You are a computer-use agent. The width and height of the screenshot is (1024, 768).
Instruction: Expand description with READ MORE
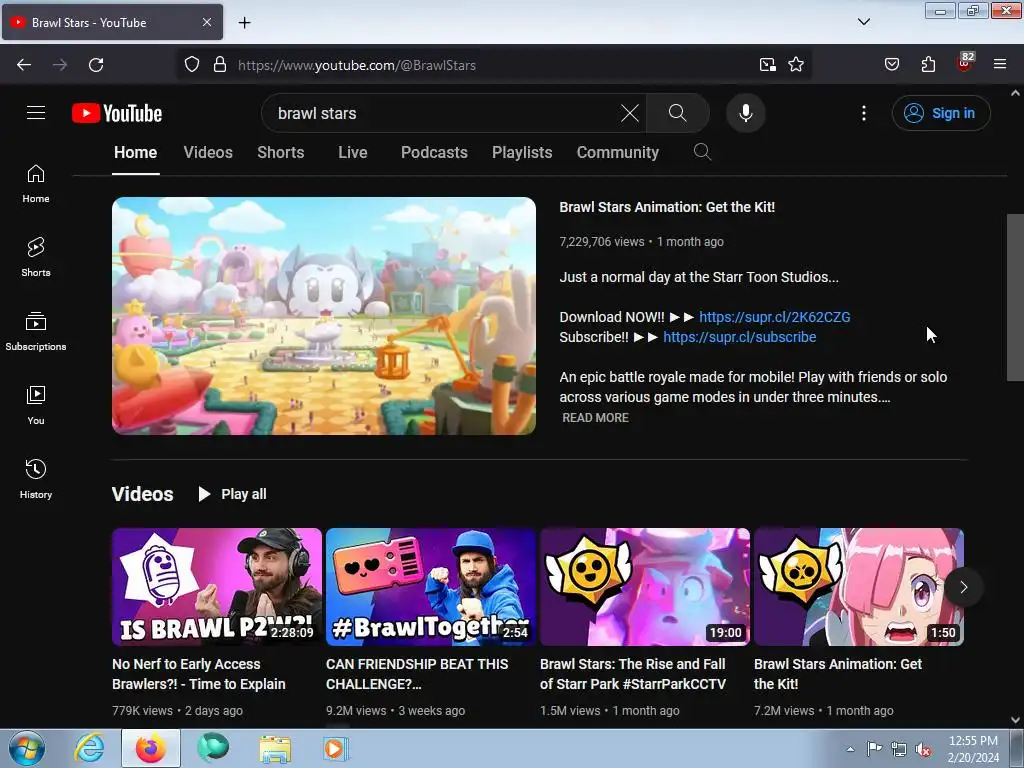[595, 417]
